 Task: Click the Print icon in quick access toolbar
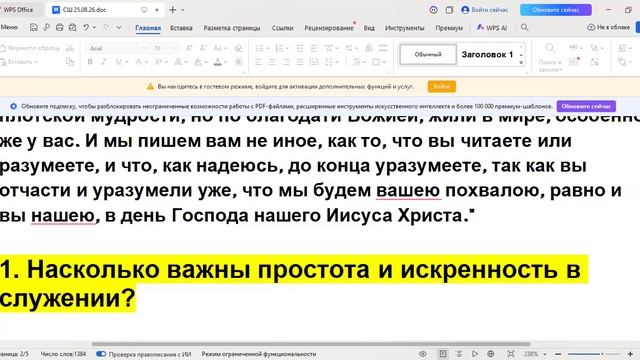60,27
